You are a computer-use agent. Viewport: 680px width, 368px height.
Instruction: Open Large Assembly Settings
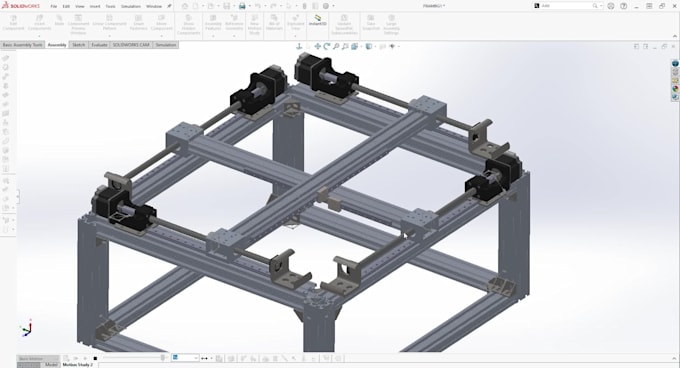coord(391,25)
